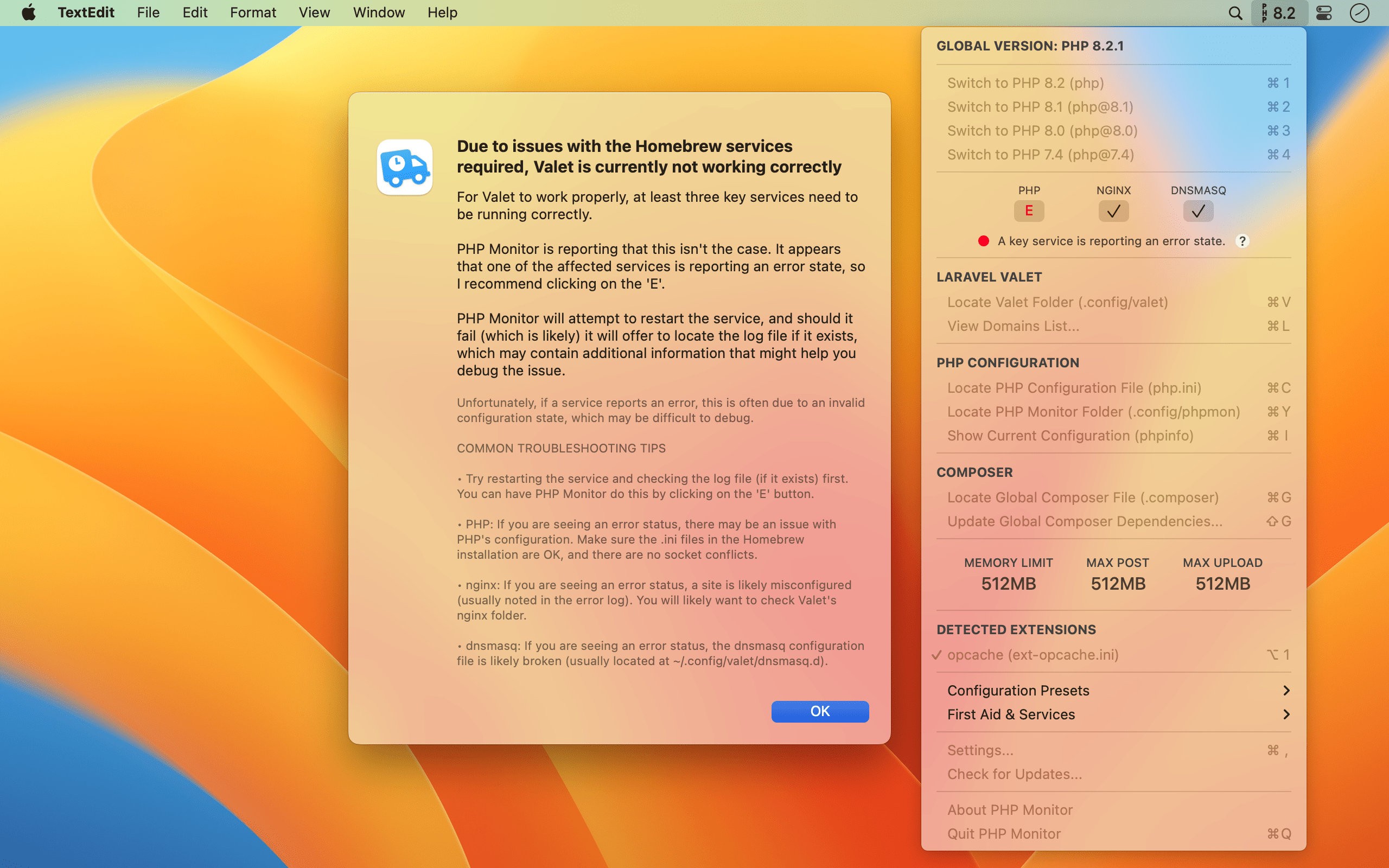The width and height of the screenshot is (1389, 868).
Task: Choose Show Current Configuration (phpinfo)
Action: pos(1113,436)
